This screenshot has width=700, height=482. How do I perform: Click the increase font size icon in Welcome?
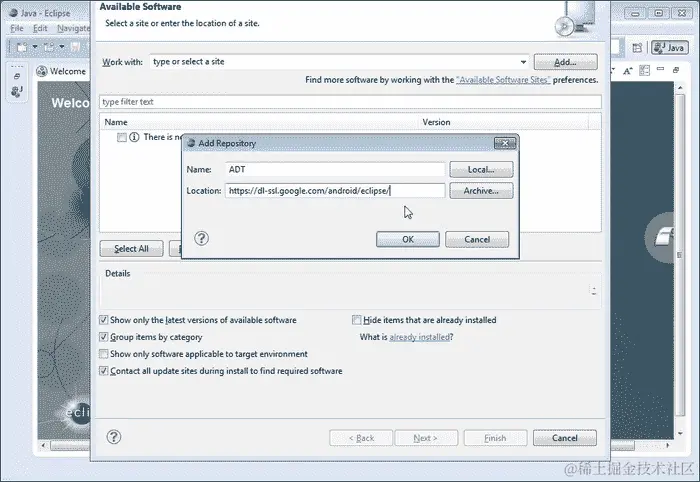pos(628,71)
